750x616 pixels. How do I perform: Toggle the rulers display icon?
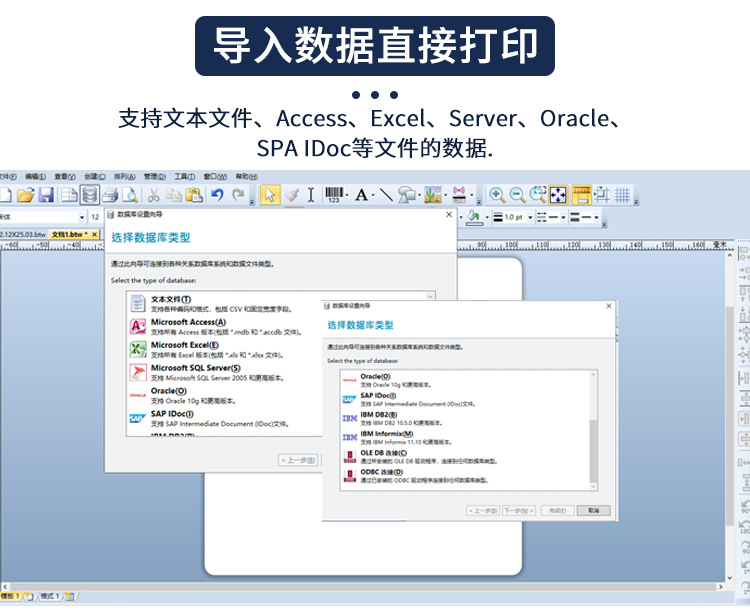(582, 195)
